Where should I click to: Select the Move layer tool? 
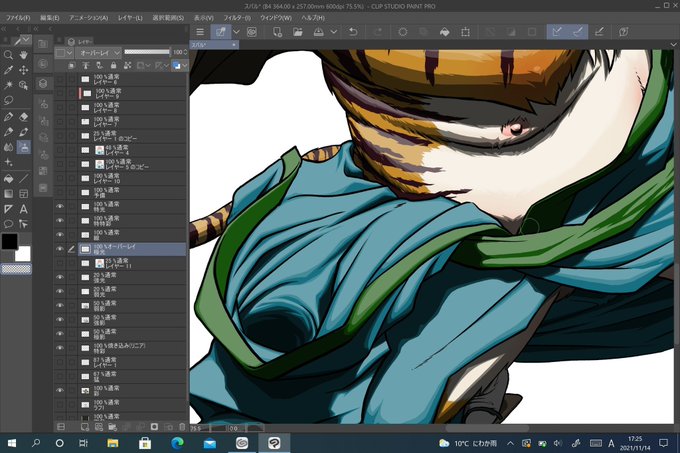click(x=23, y=70)
